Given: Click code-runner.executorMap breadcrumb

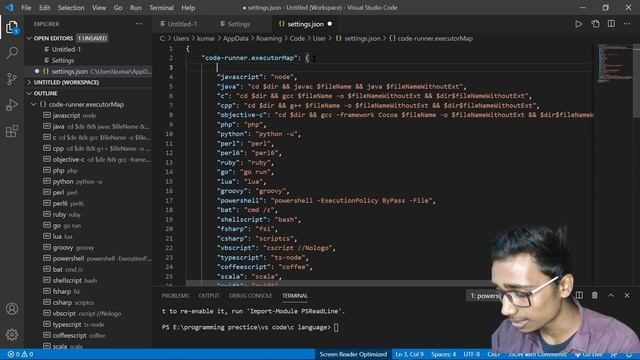Looking at the screenshot, I should click(x=435, y=38).
